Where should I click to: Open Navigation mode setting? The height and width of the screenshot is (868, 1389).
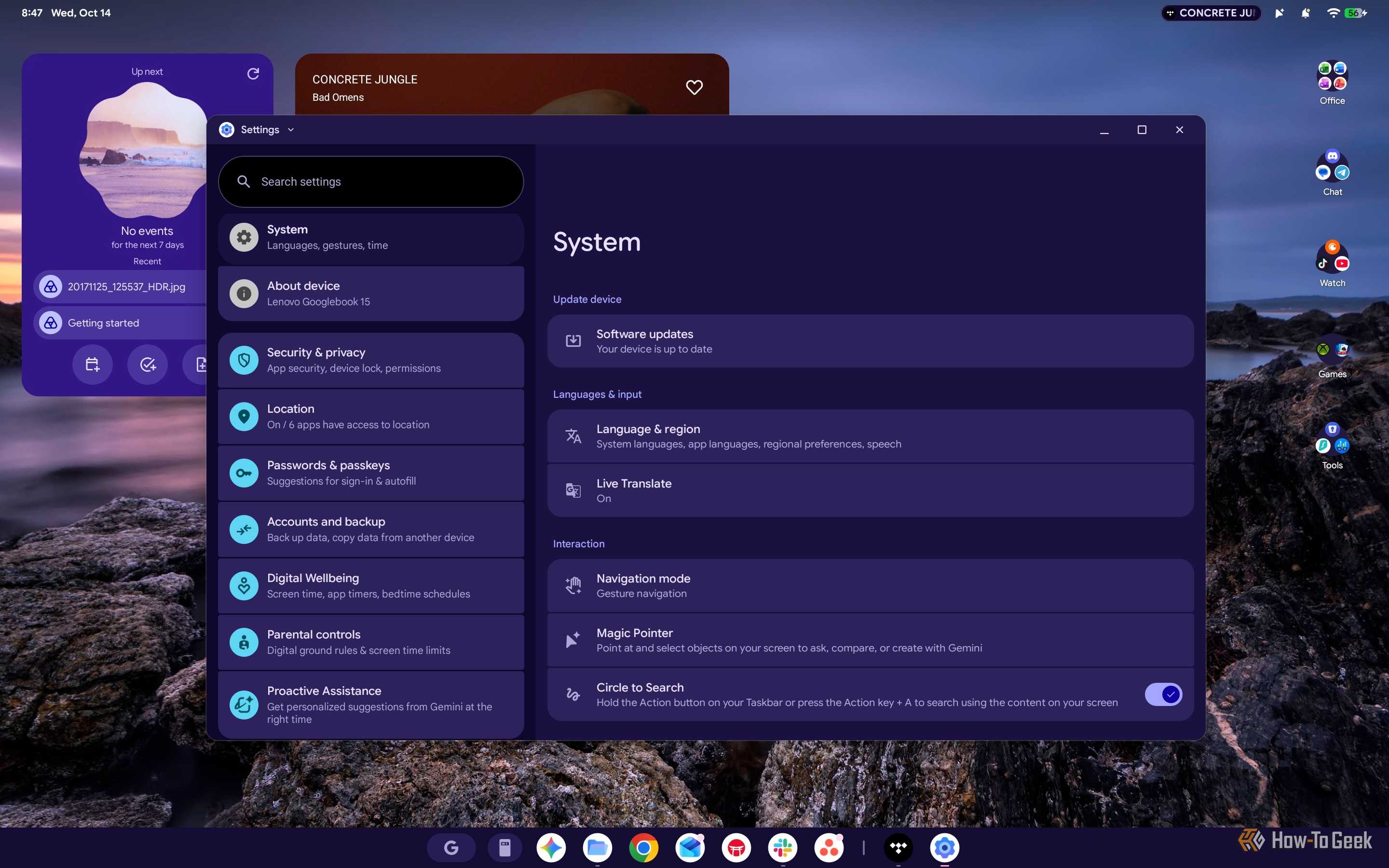870,585
